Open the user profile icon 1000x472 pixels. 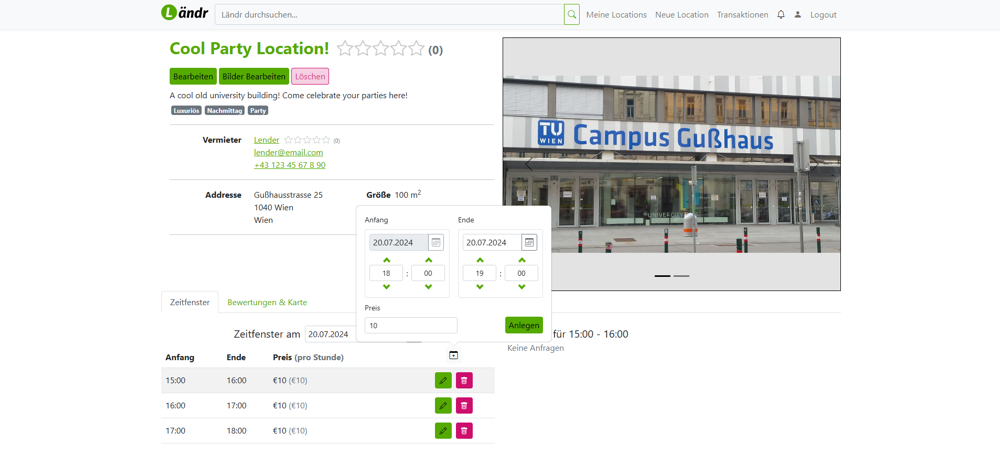tap(798, 15)
